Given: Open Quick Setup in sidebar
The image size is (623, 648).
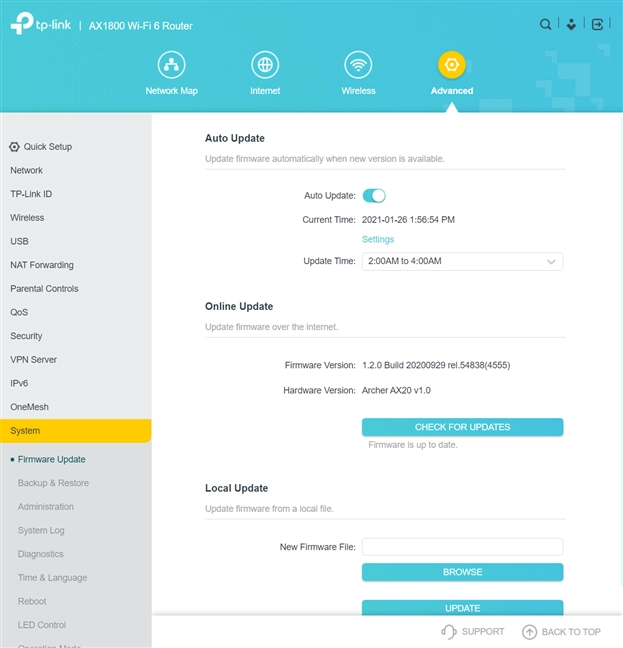Looking at the screenshot, I should click(x=48, y=147).
